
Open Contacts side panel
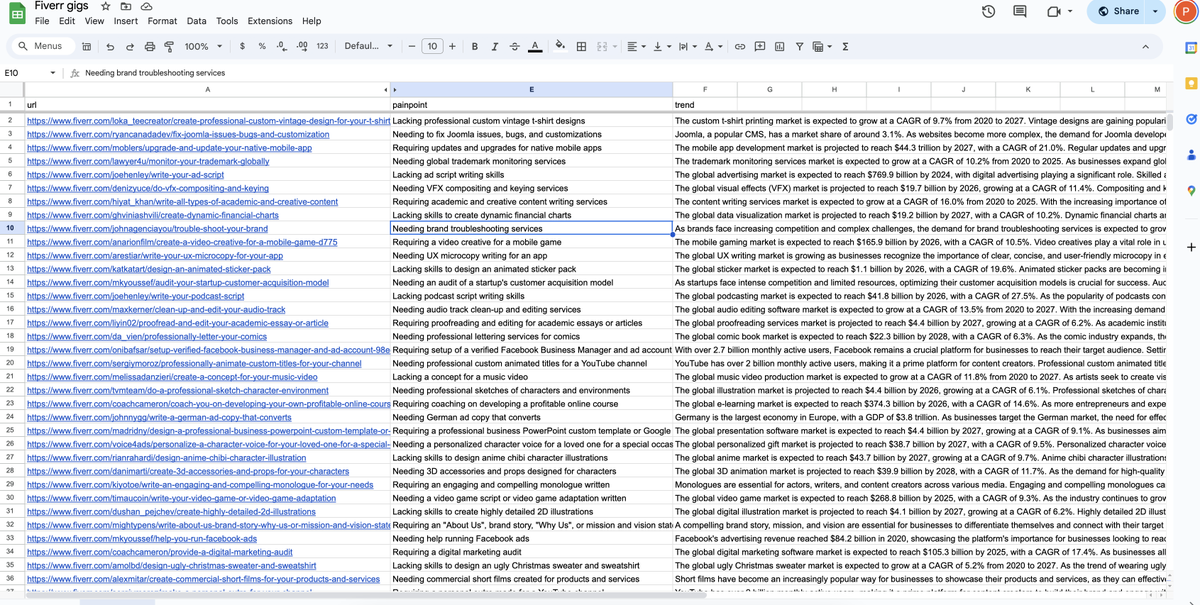click(1191, 155)
